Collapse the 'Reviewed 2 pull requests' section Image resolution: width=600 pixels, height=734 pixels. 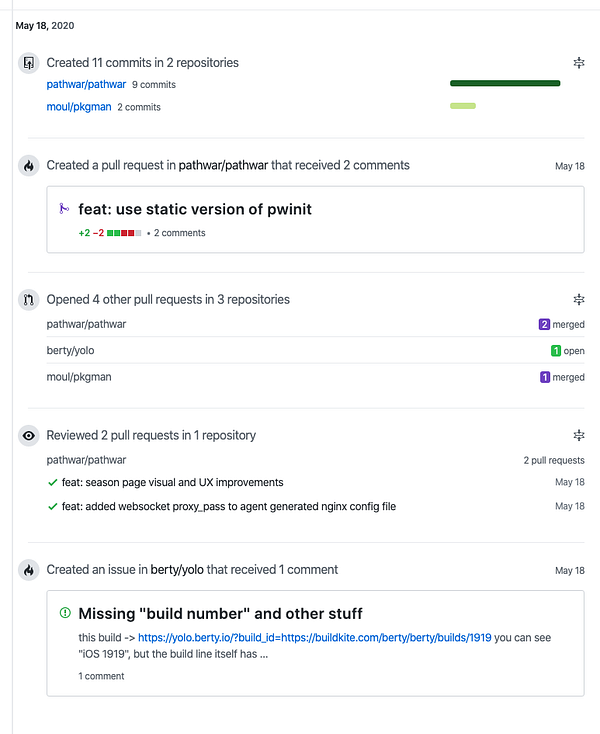[x=578, y=436]
